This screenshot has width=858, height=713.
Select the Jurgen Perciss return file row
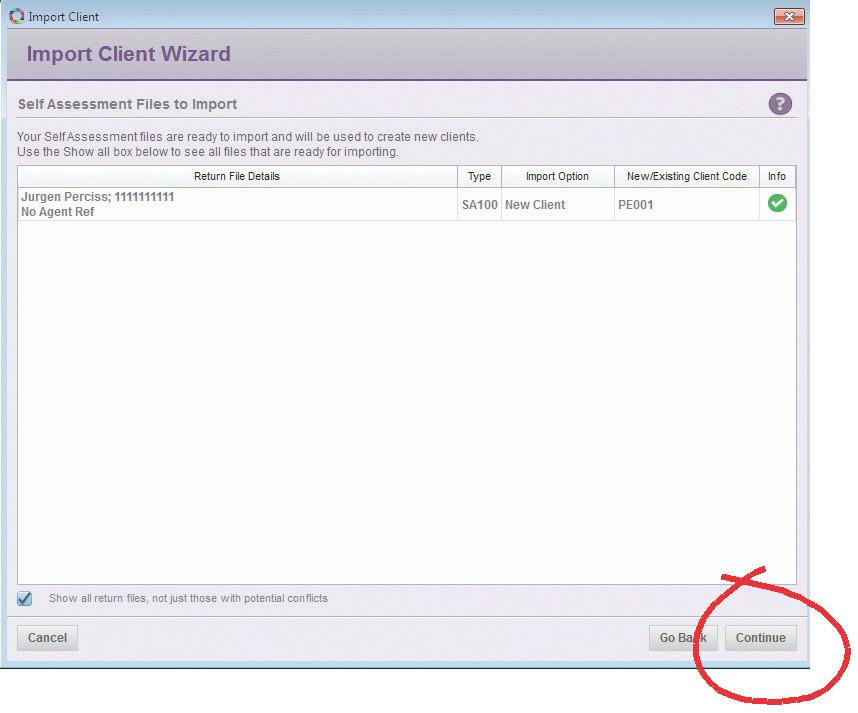(237, 204)
